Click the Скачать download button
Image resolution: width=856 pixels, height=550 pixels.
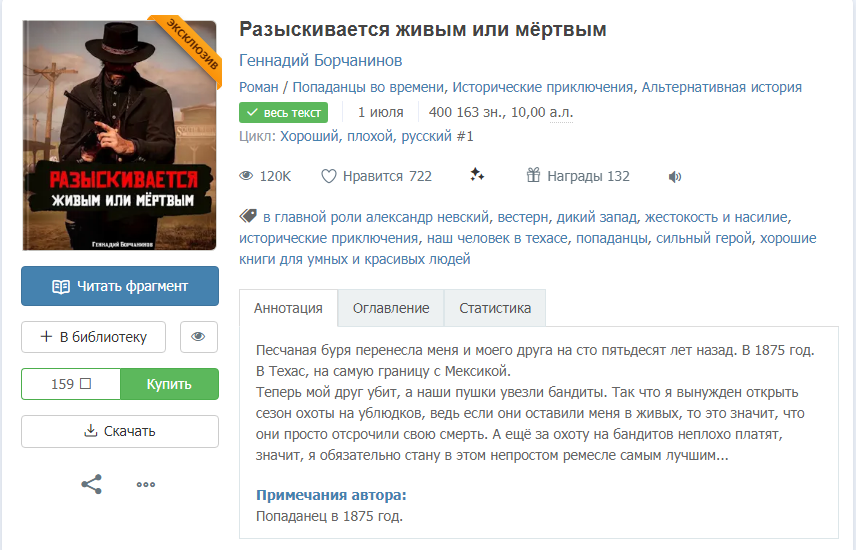pyautogui.click(x=120, y=431)
